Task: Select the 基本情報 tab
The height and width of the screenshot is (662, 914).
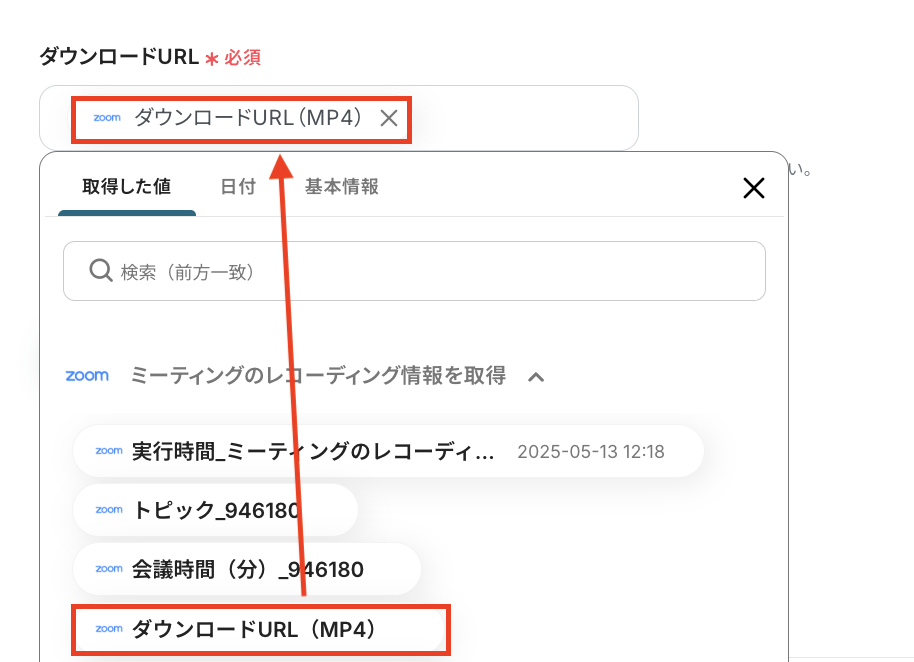Action: tap(341, 187)
